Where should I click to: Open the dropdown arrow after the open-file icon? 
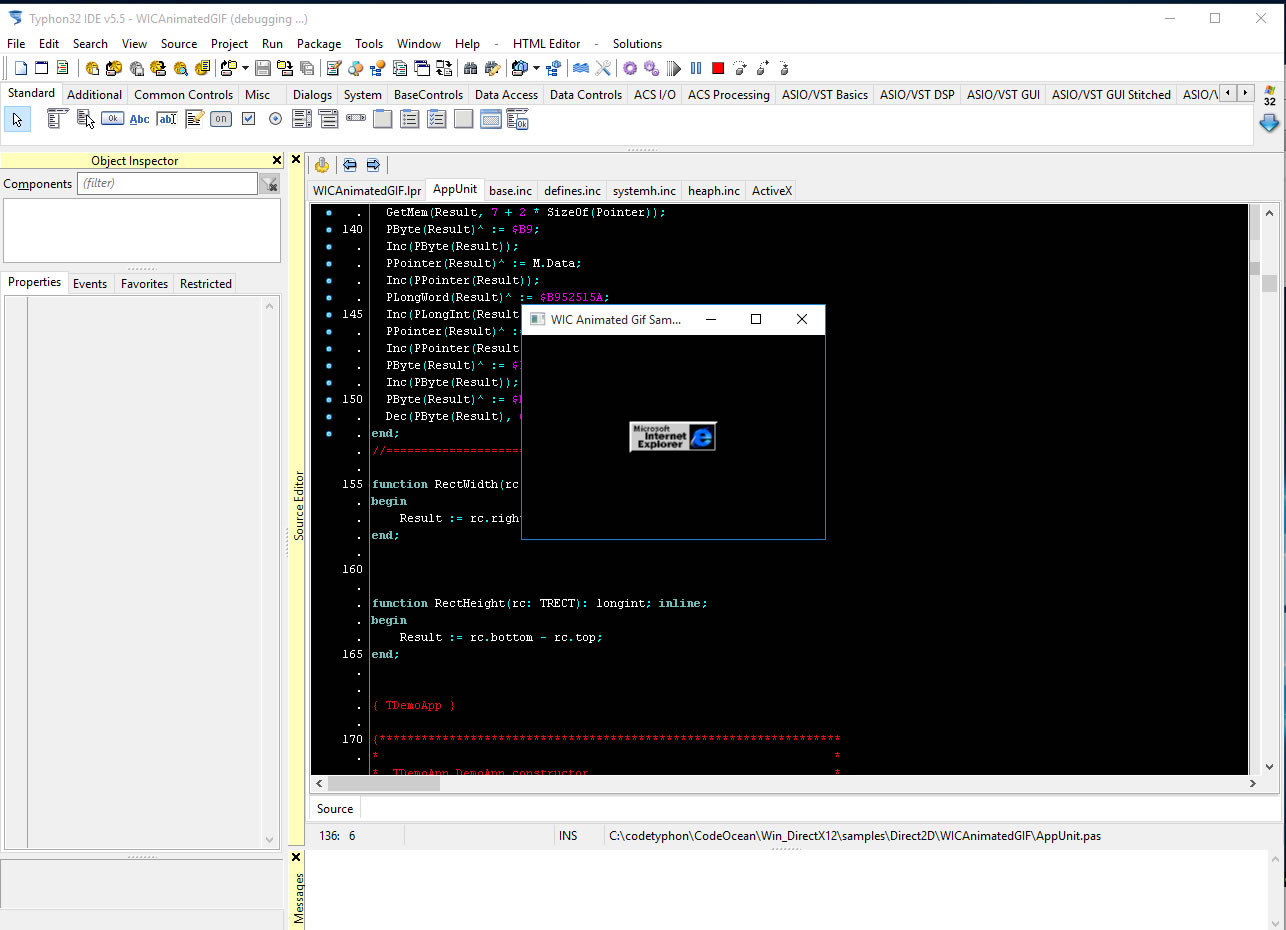245,68
